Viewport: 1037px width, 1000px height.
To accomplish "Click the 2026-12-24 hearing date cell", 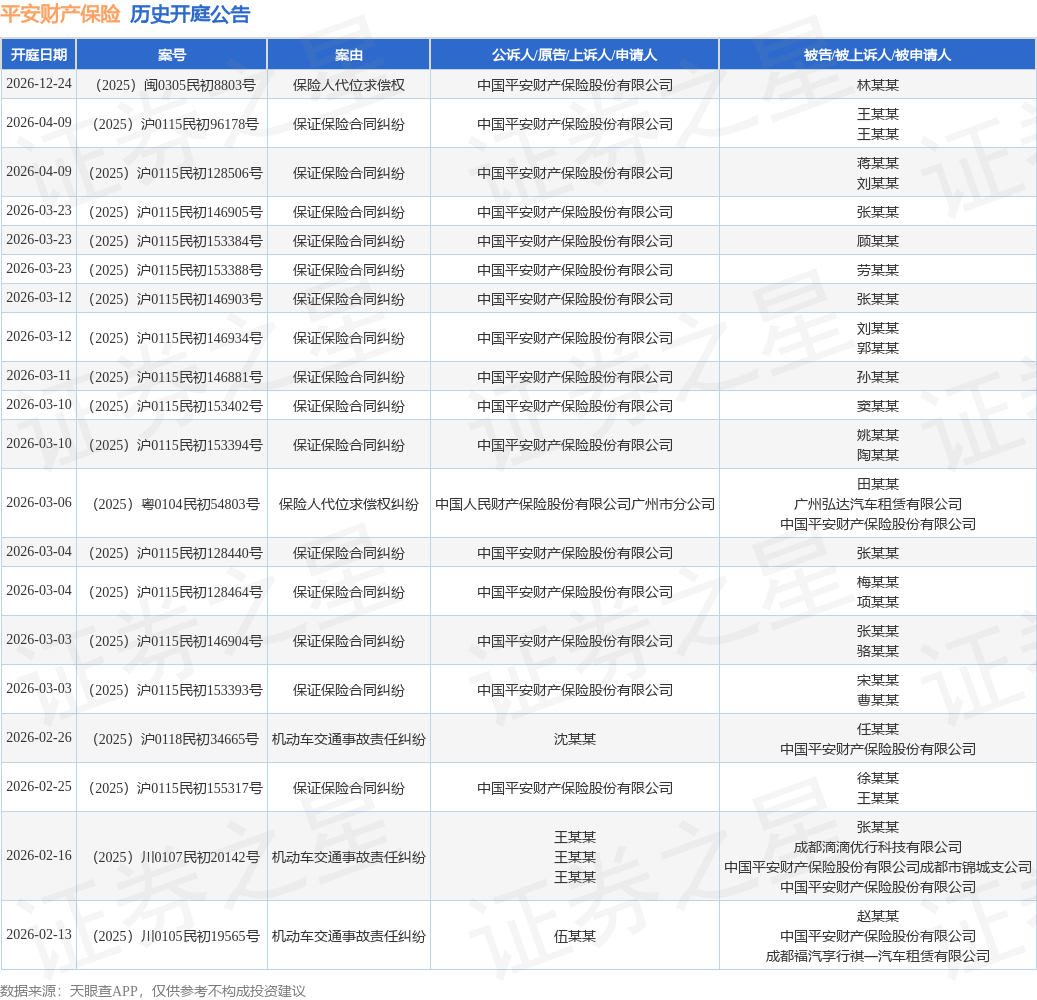I will [x=39, y=84].
